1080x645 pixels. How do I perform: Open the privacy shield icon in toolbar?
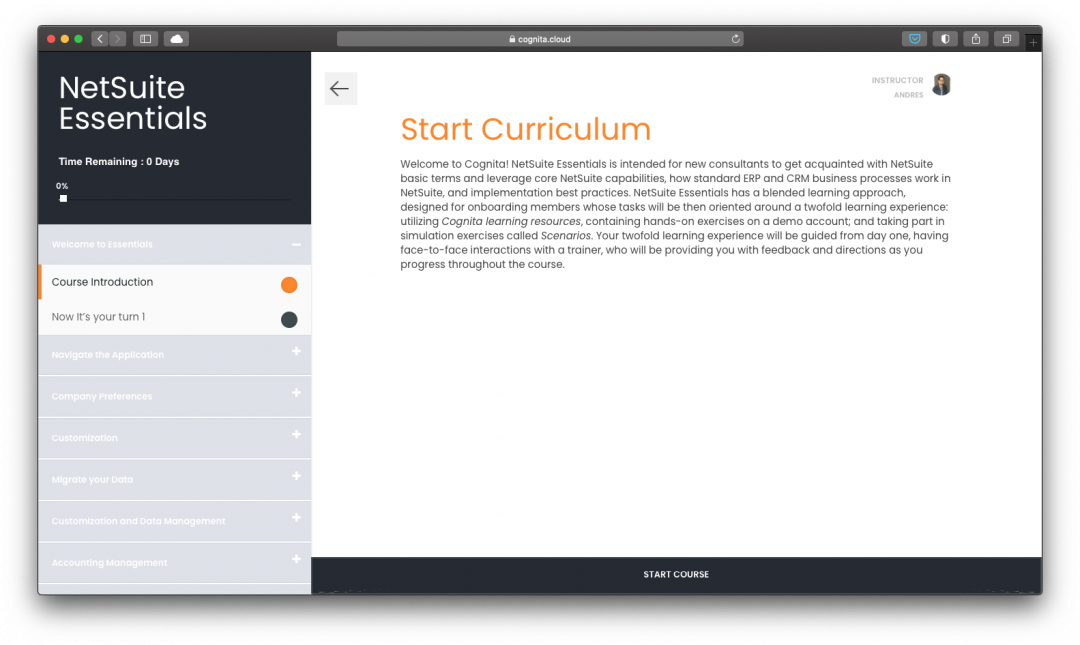point(945,39)
